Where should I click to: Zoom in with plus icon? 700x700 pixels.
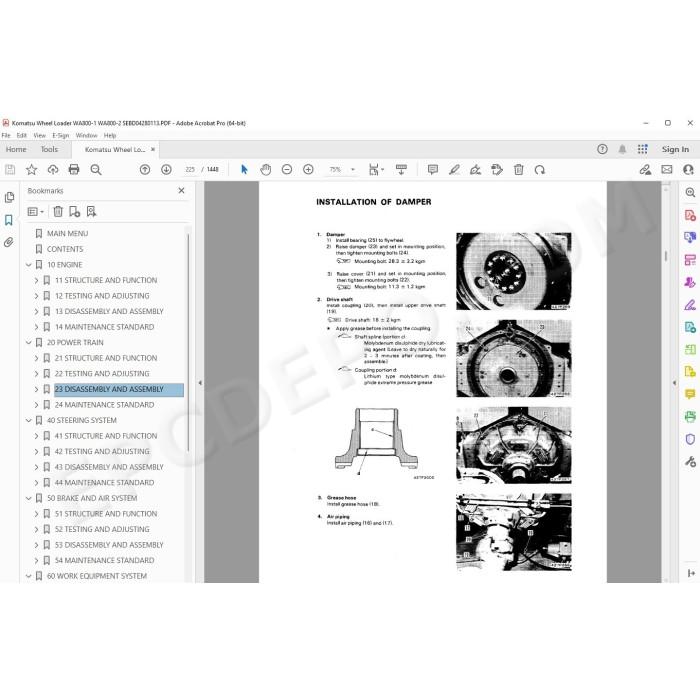pyautogui.click(x=308, y=170)
